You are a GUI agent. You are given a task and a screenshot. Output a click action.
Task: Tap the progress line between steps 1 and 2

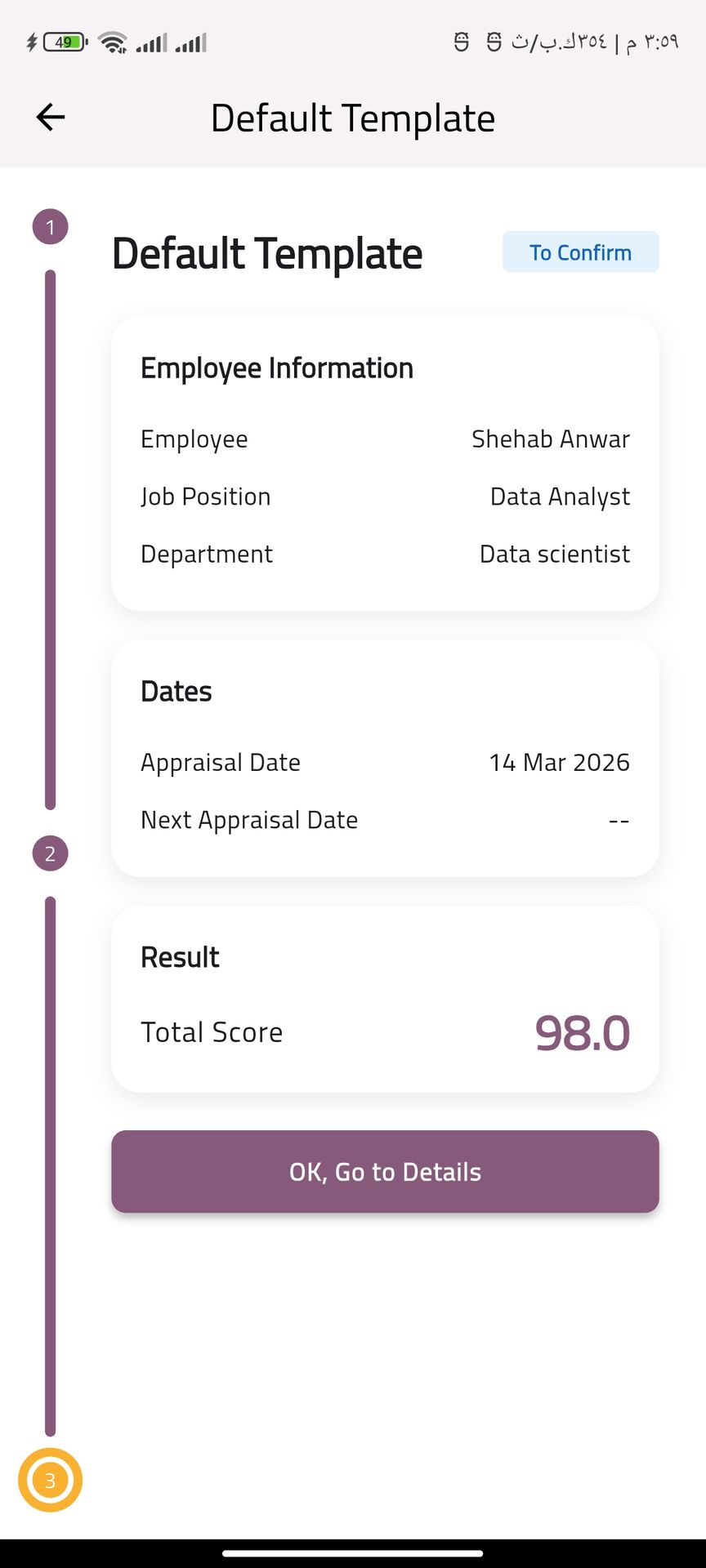(50, 539)
